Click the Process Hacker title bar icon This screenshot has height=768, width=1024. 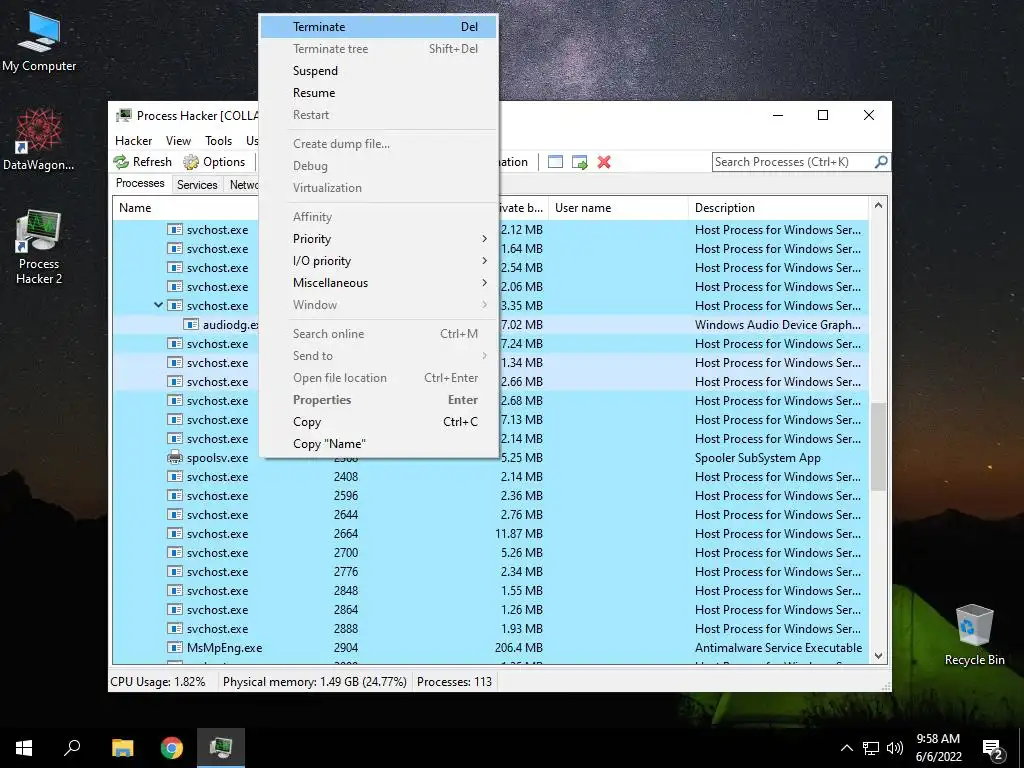(x=123, y=116)
